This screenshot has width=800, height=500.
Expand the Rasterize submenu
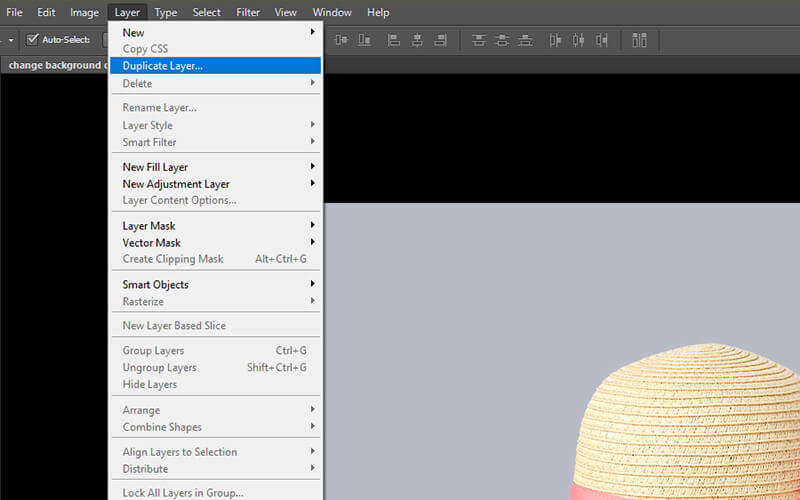215,301
